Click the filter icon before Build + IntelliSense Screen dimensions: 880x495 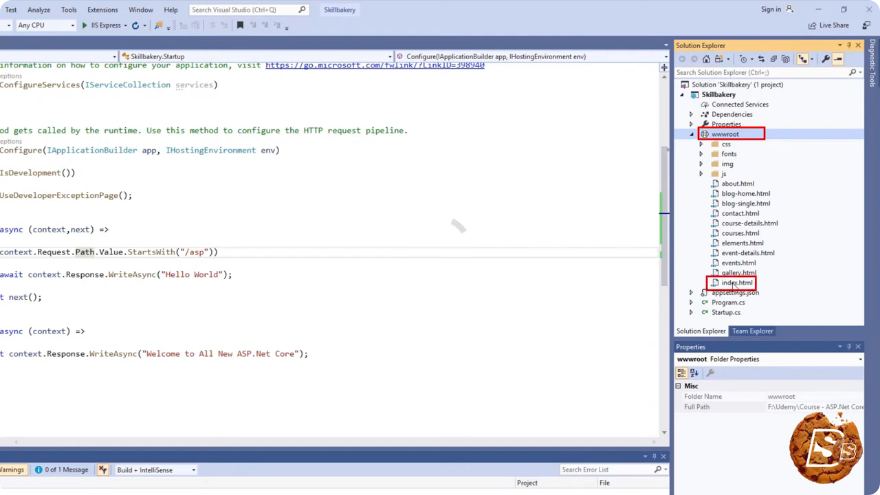[103, 470]
